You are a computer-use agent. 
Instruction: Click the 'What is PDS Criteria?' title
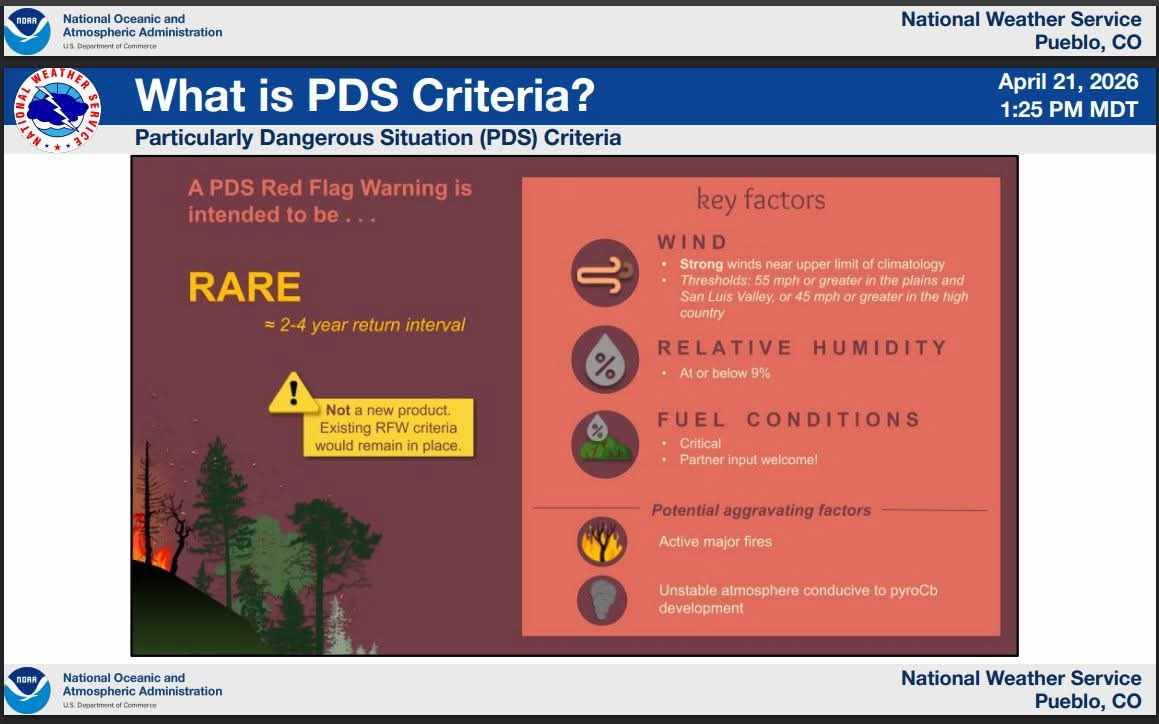pyautogui.click(x=365, y=96)
